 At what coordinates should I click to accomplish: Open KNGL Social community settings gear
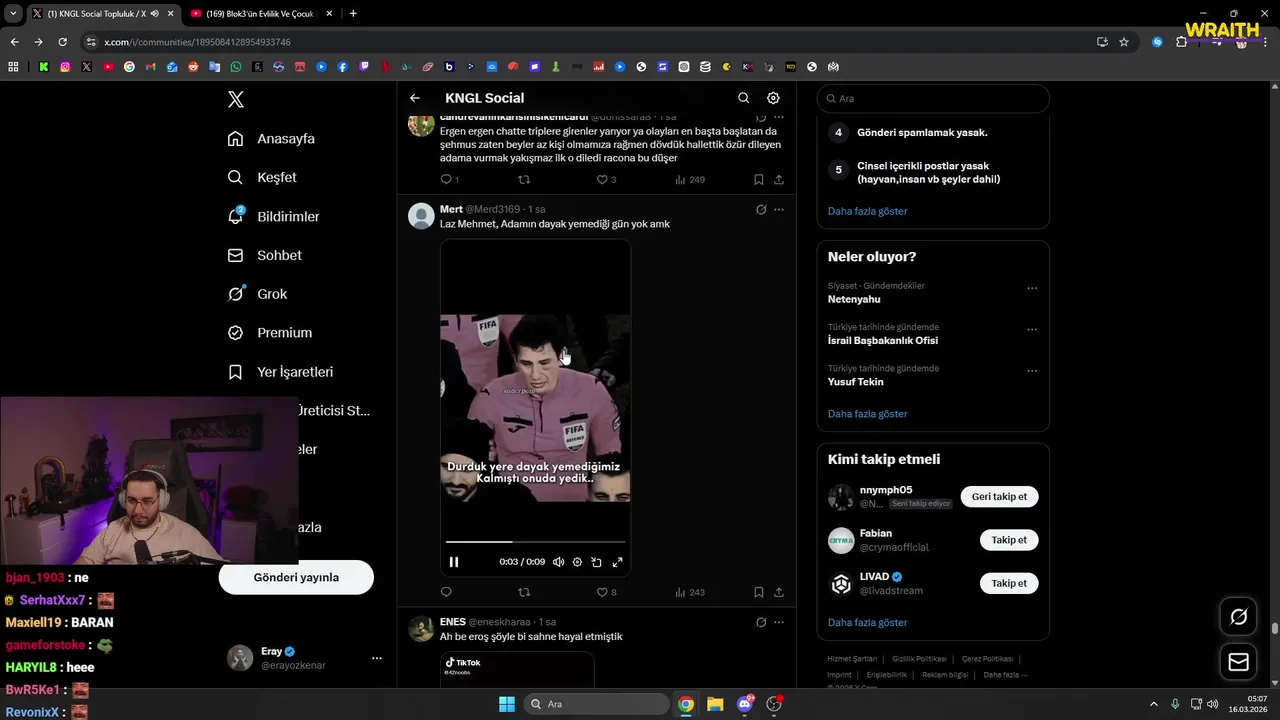pos(773,98)
